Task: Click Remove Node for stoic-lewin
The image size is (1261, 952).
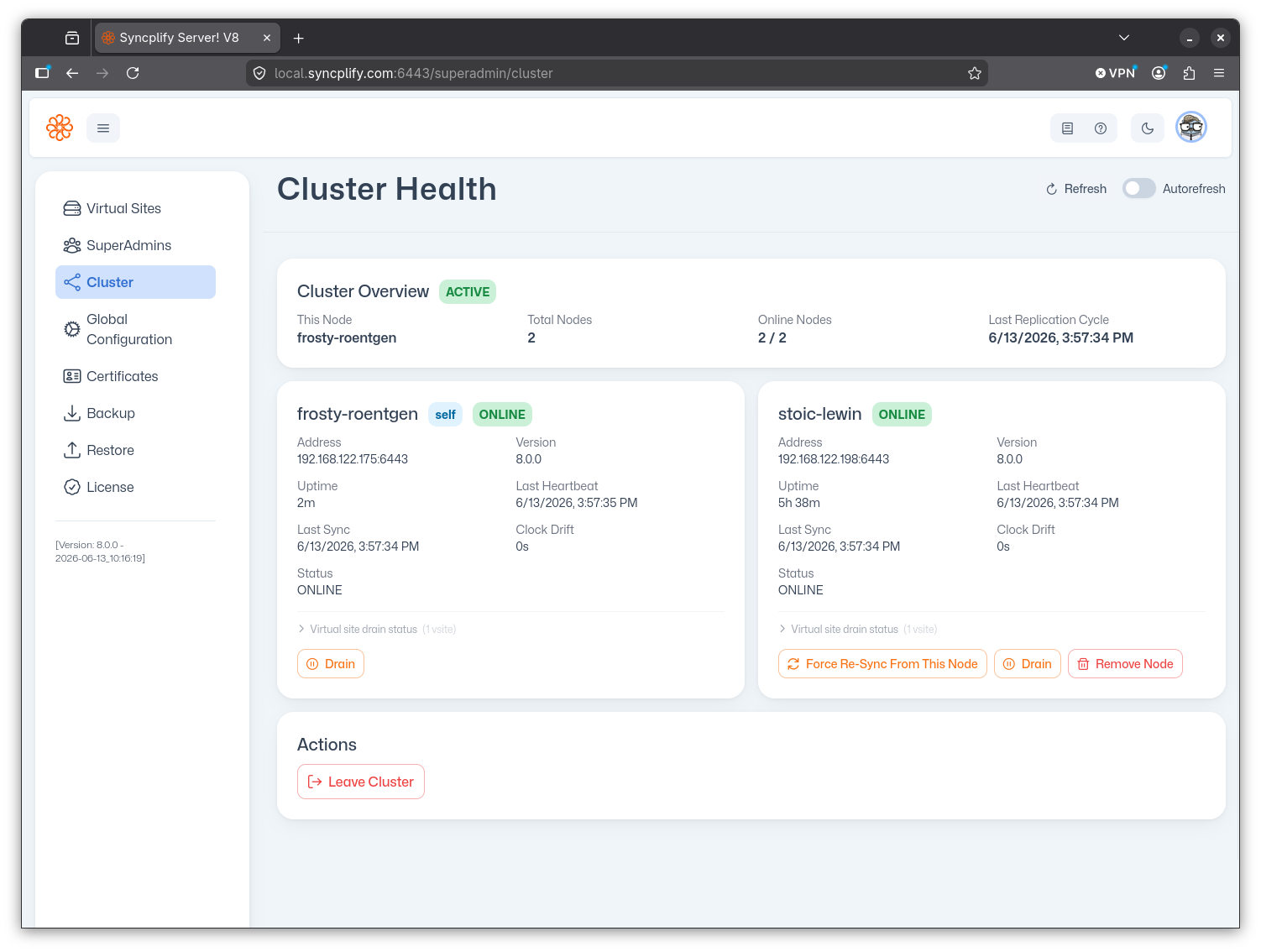Action: pos(1125,663)
